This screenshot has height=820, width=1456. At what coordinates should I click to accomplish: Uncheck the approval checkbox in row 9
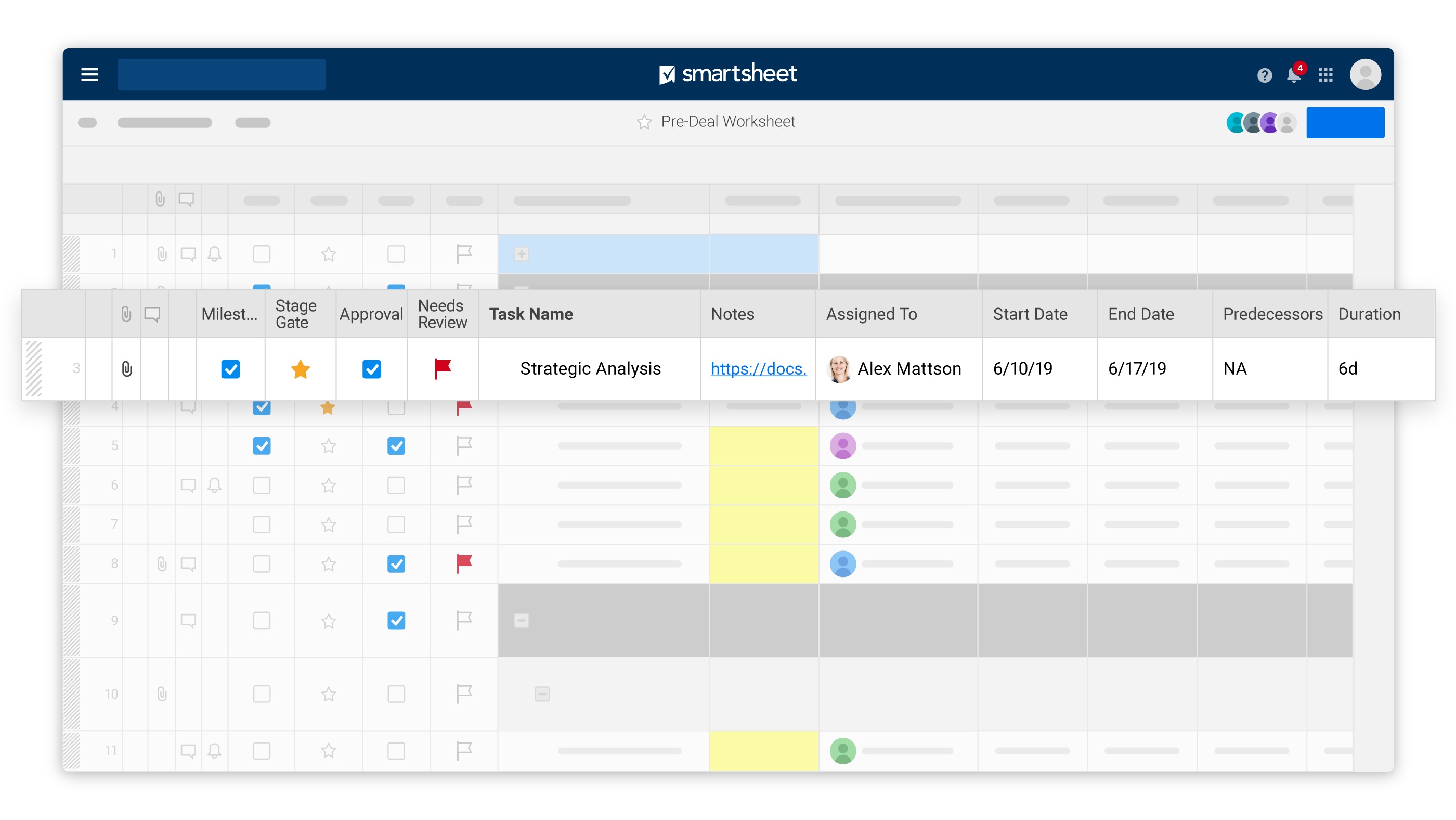(396, 621)
